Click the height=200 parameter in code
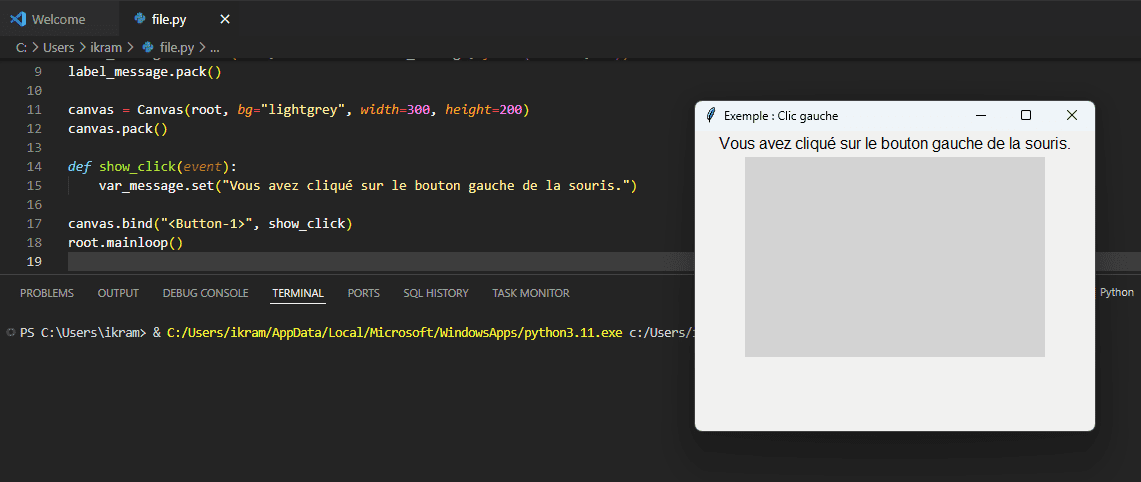 click(x=484, y=111)
